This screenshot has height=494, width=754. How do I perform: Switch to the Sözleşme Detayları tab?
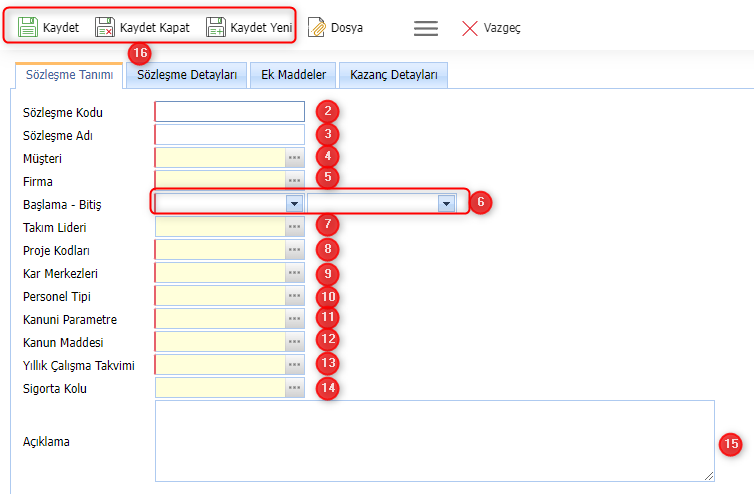187,75
